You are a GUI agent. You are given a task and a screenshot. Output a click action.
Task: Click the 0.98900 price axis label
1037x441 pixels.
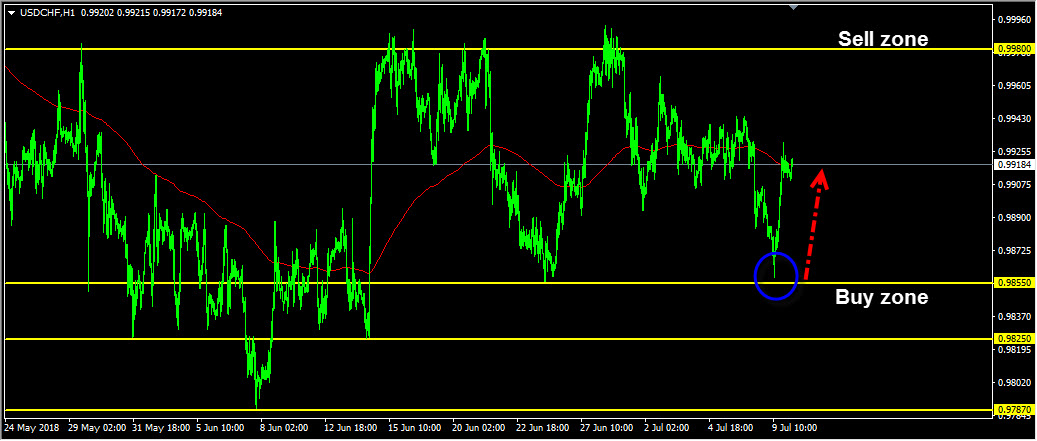[x=1013, y=218]
